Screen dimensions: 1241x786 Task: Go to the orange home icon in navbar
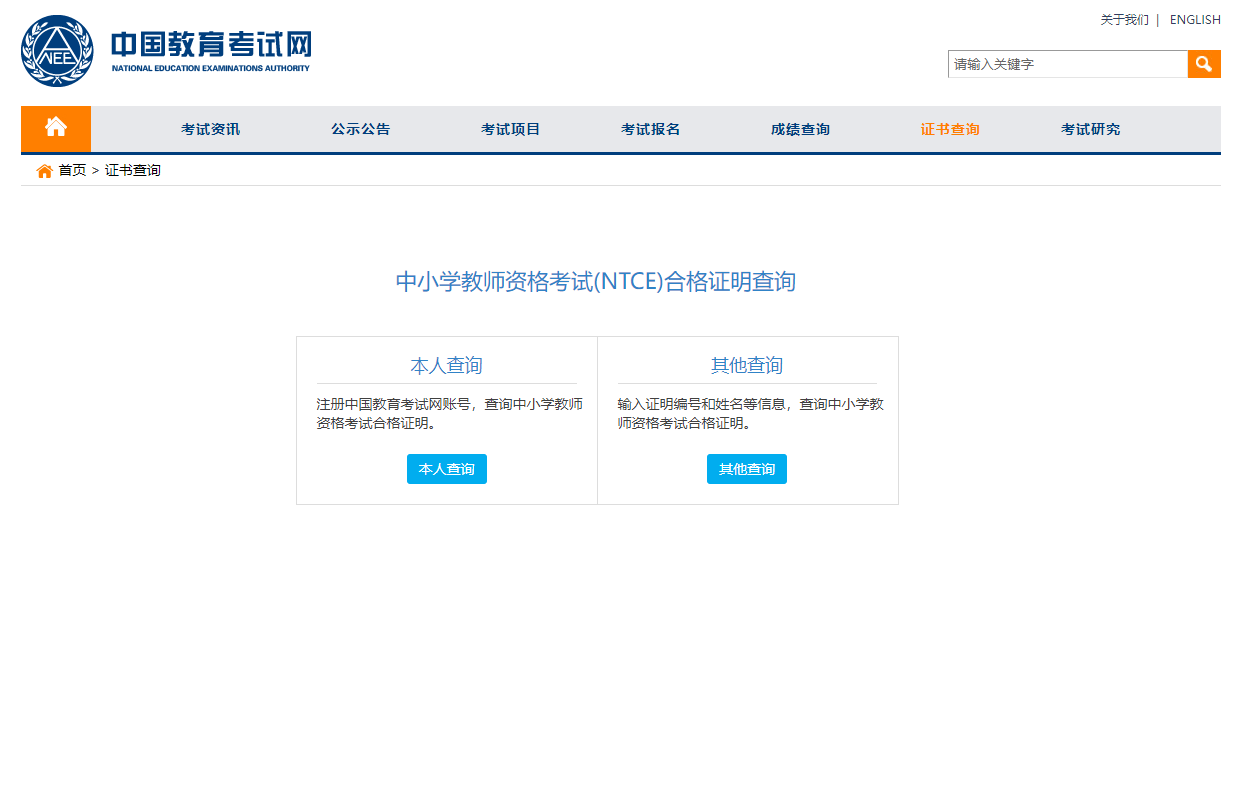pos(56,128)
